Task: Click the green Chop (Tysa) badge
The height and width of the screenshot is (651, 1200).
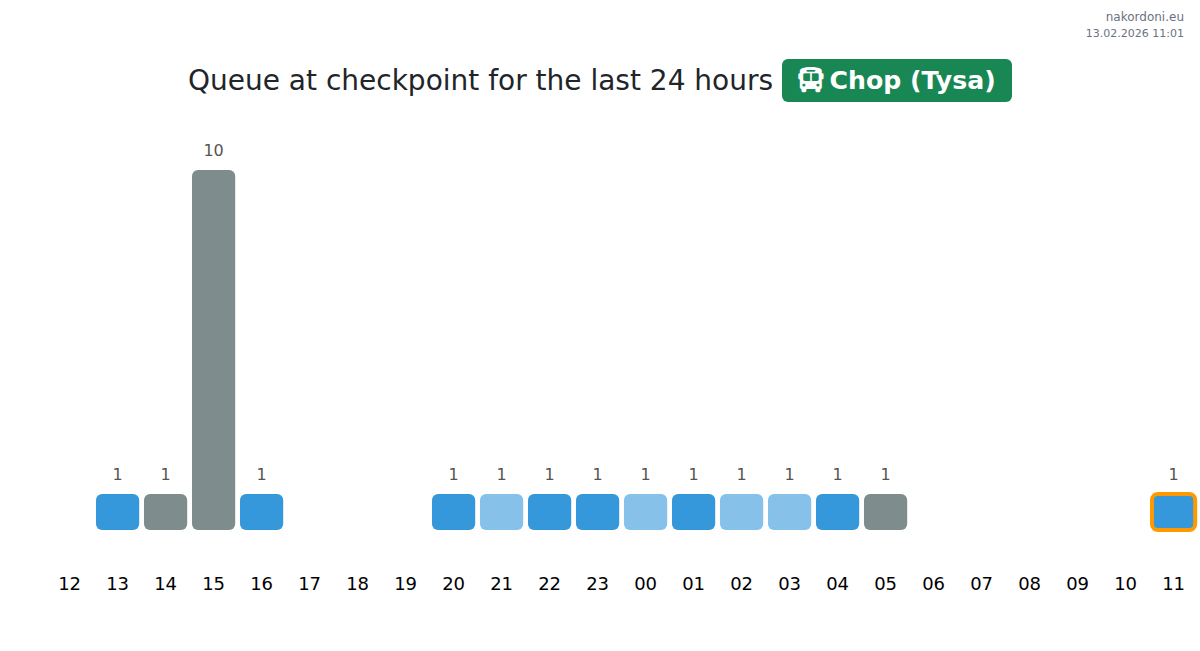Action: coord(896,80)
